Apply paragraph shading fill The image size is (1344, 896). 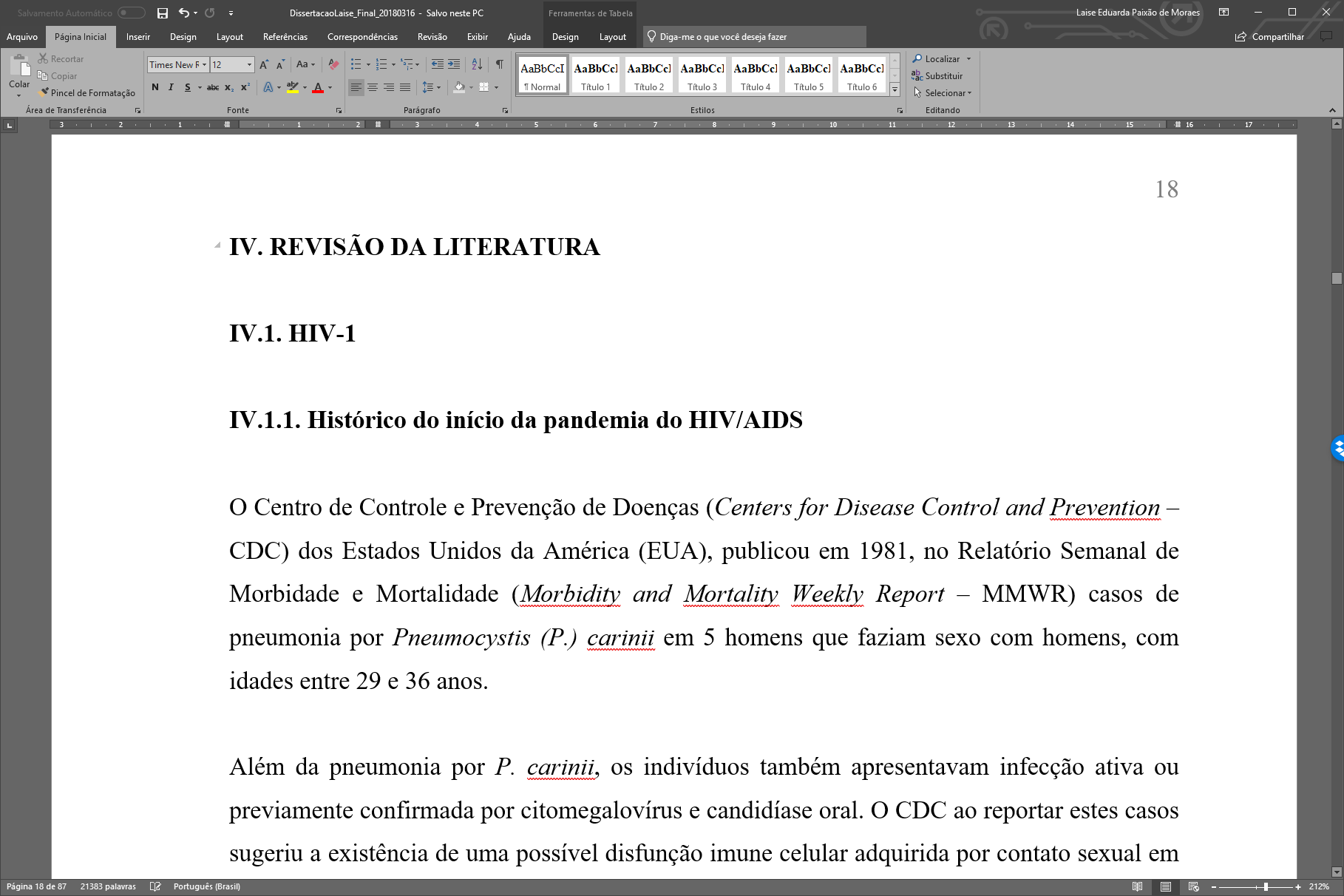click(x=459, y=87)
